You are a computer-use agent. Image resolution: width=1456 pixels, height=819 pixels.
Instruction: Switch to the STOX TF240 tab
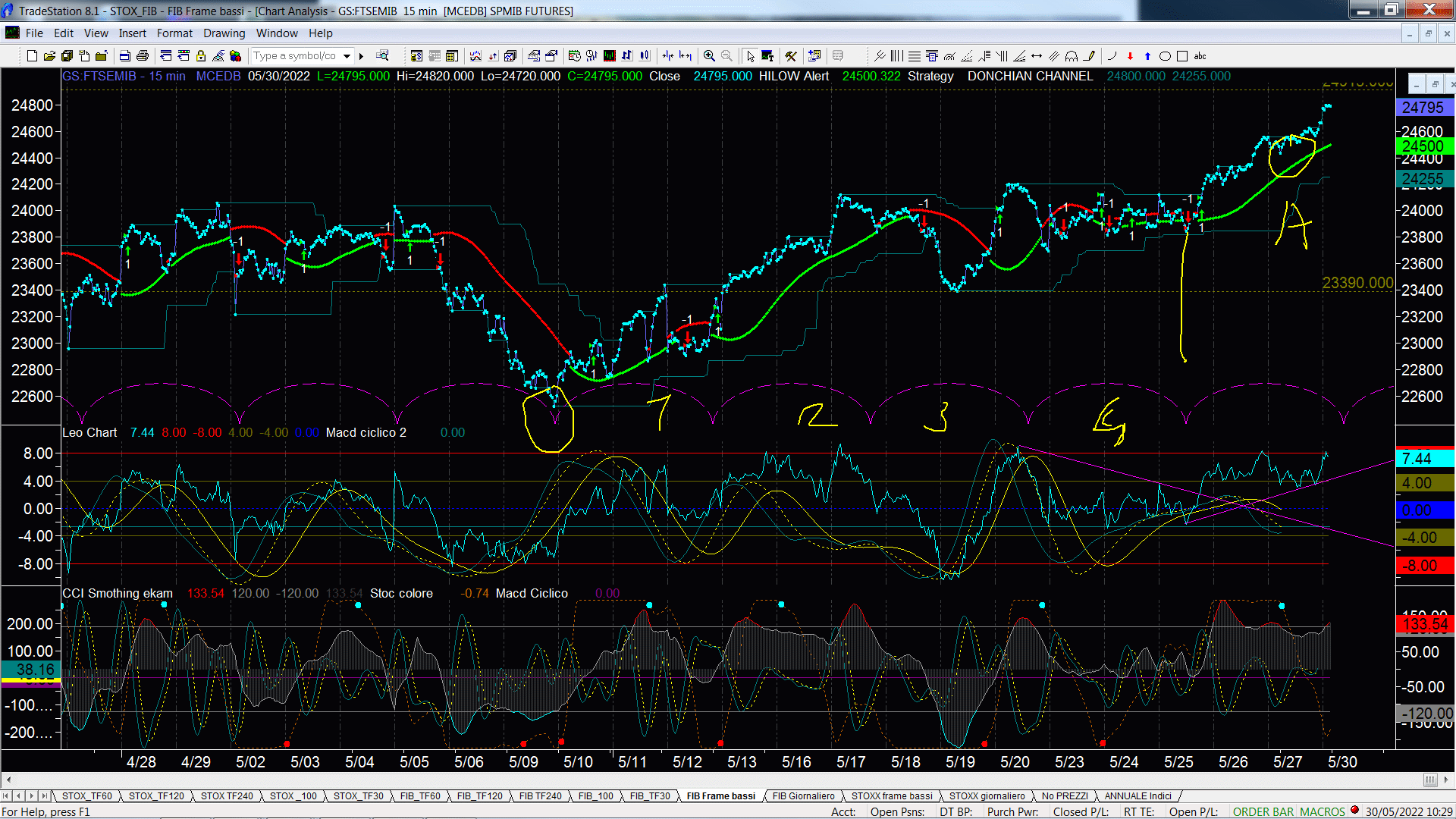click(227, 796)
